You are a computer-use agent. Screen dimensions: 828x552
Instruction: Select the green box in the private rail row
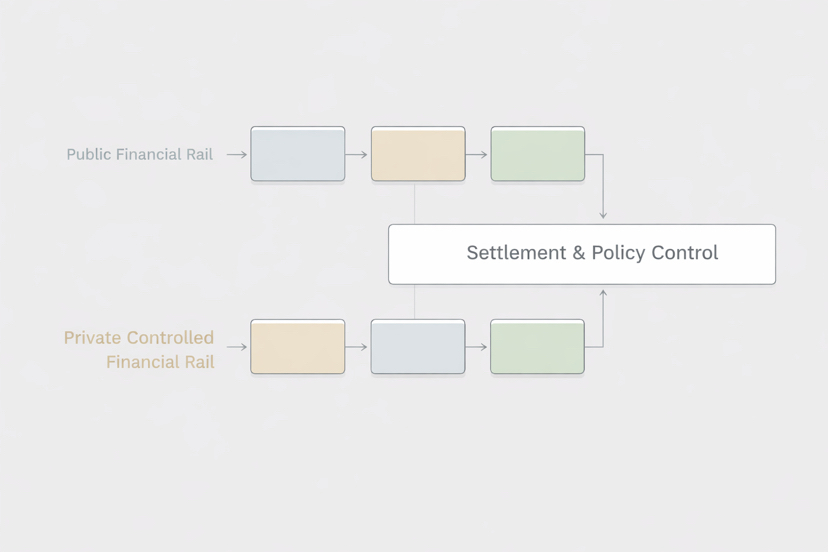(537, 347)
